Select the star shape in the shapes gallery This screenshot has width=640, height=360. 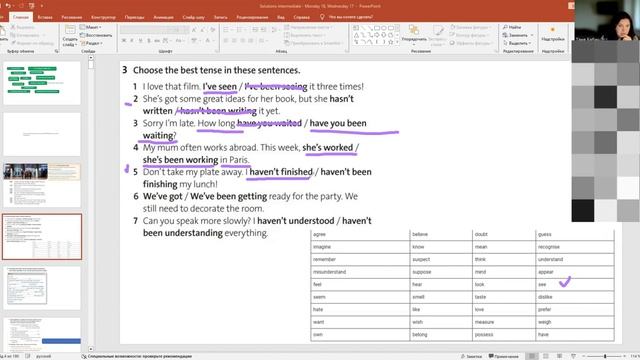click(x=391, y=42)
